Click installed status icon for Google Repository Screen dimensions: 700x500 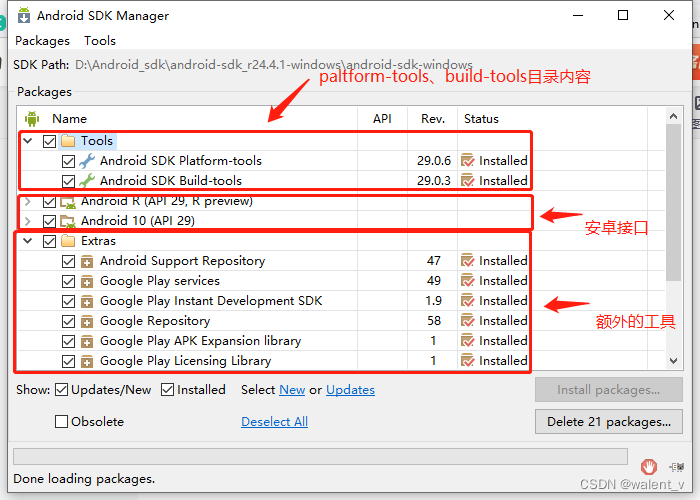[x=467, y=321]
